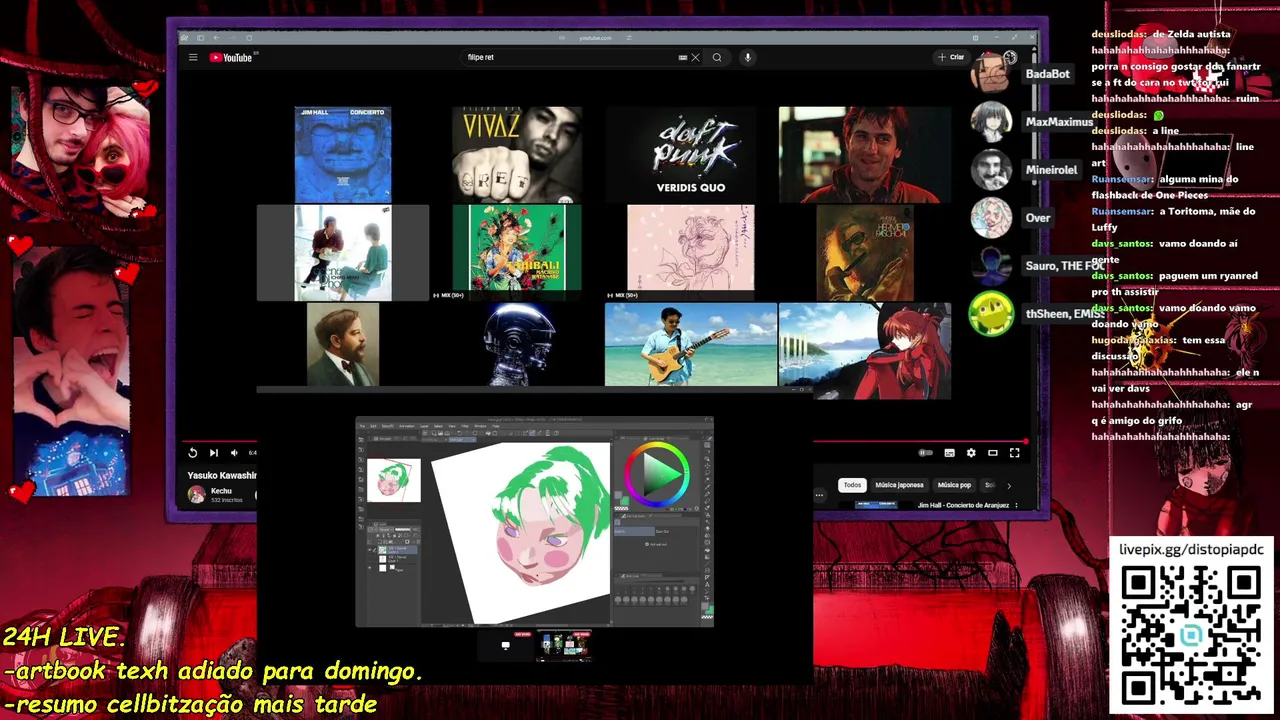Open the layer blending mode 'Normal' dropdown
This screenshot has width=1280, height=720.
pyautogui.click(x=386, y=529)
